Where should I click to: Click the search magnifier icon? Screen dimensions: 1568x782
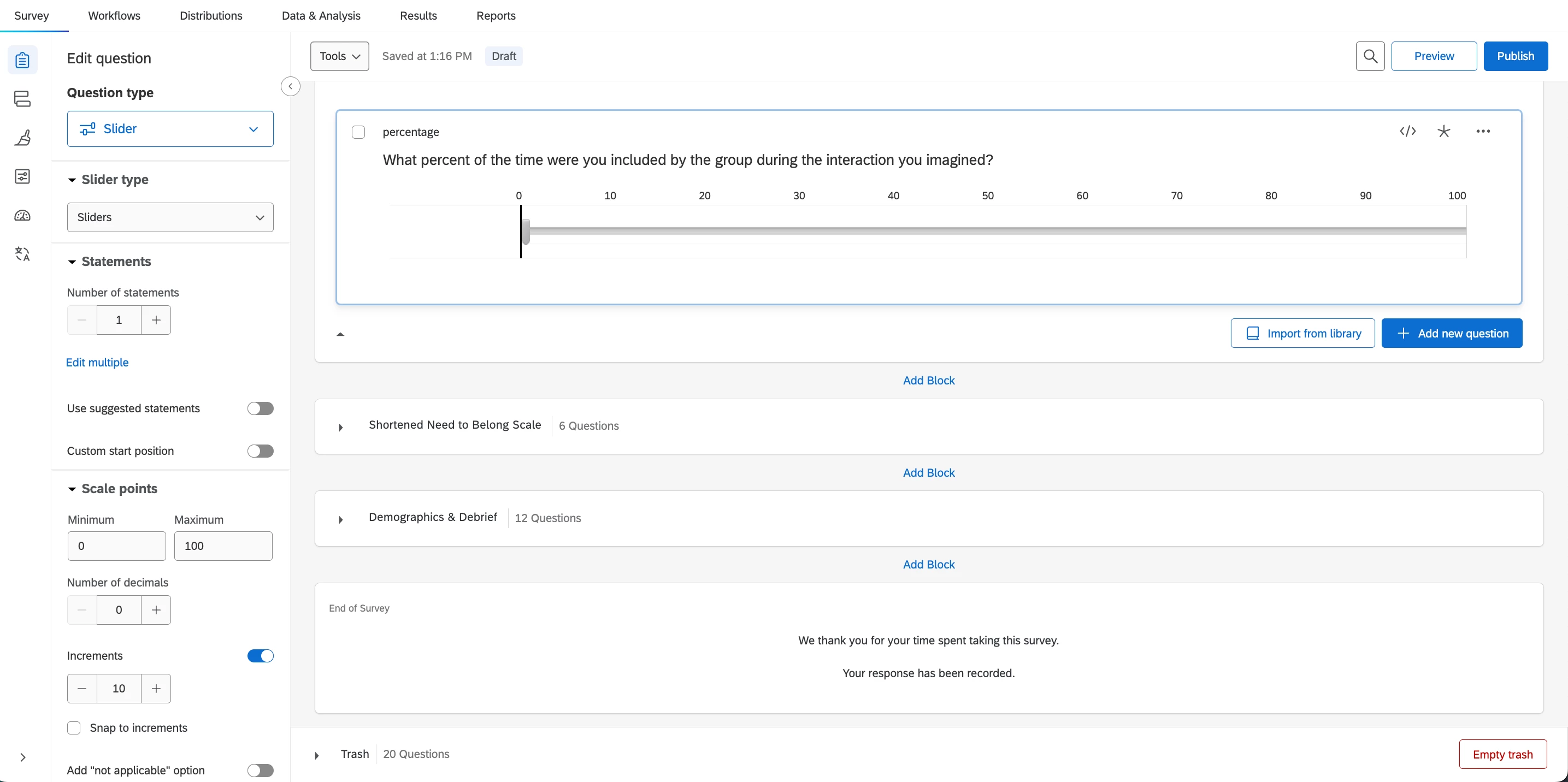click(1370, 56)
